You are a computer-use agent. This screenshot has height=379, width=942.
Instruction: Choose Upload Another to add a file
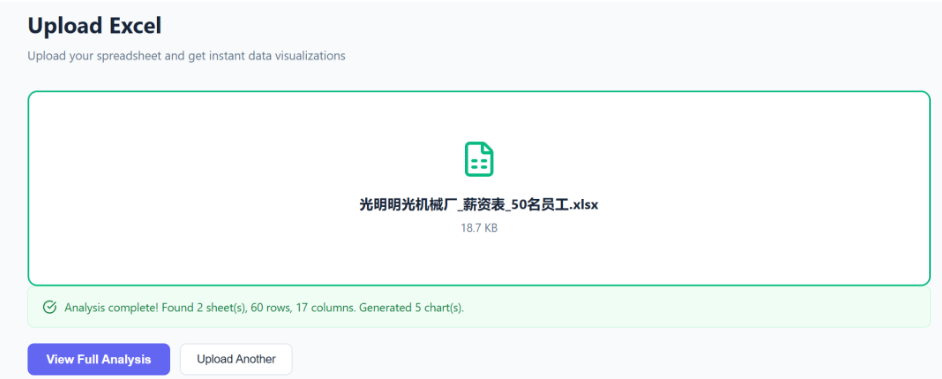point(236,359)
